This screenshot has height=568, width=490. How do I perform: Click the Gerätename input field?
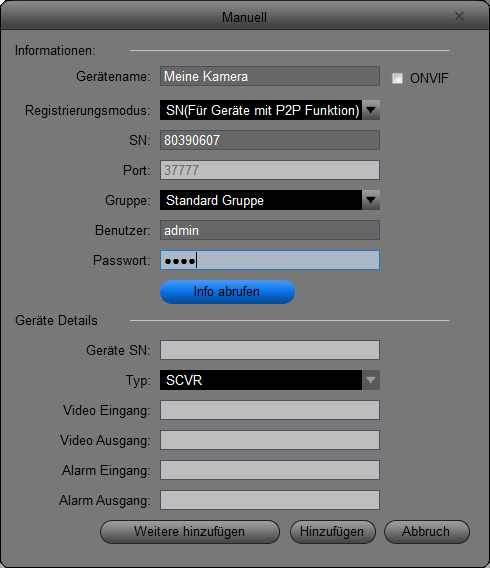pyautogui.click(x=270, y=76)
